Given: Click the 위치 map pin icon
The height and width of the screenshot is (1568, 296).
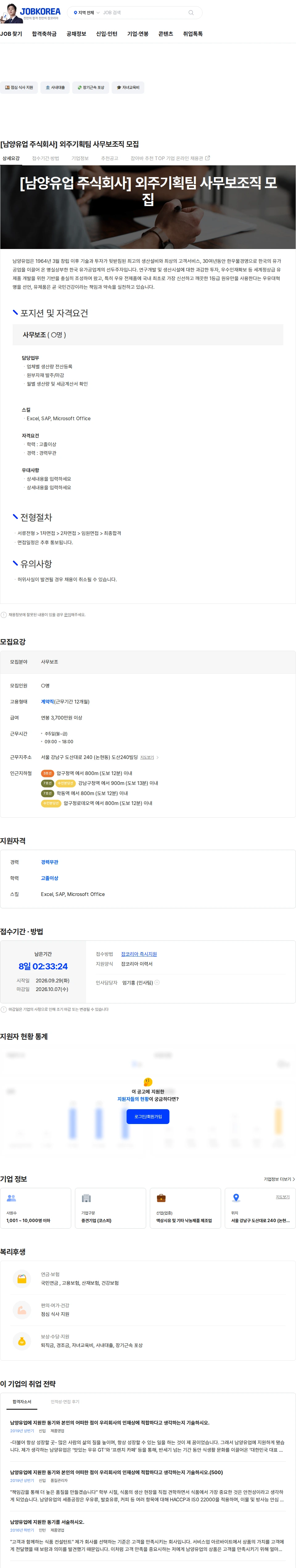Looking at the screenshot, I should coord(236,1198).
